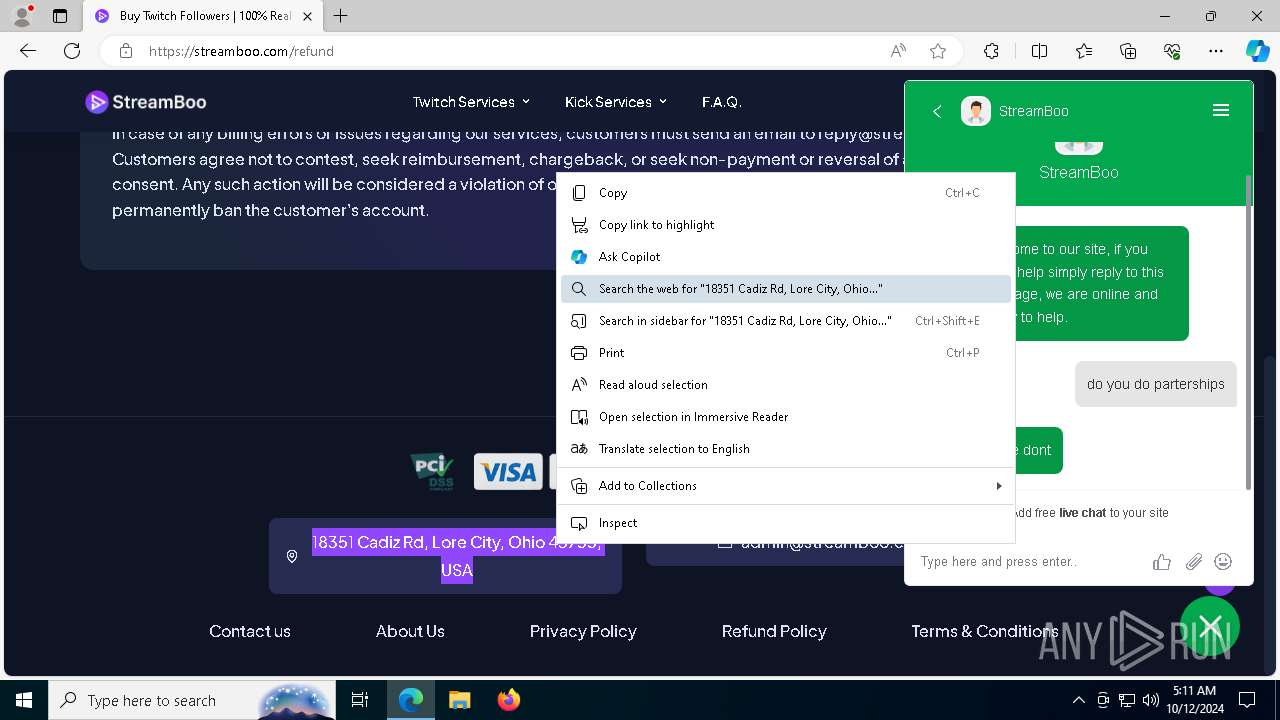
Task: Click the chat message input field
Action: click(1030, 562)
